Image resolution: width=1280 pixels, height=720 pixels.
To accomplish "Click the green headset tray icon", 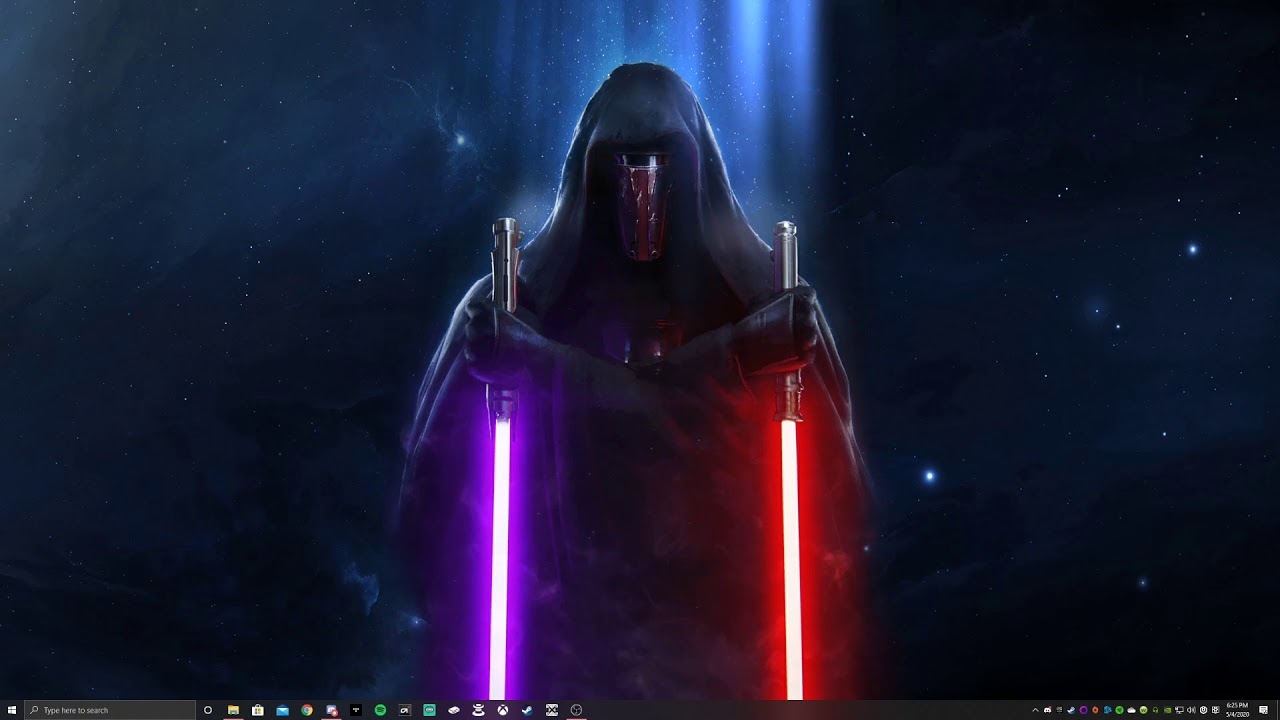I will click(1155, 710).
